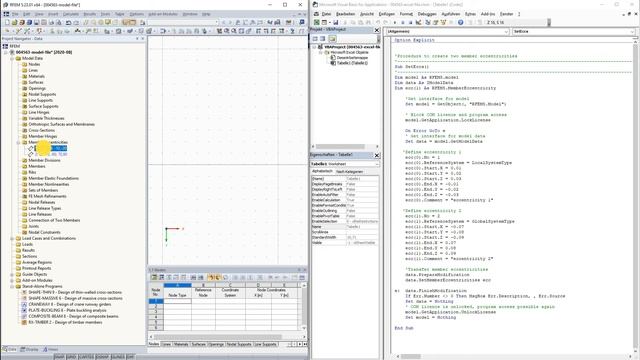Click the Tabelle1 worksheet icon in VBA tree
This screenshot has width=640, height=360.
pyautogui.click(x=333, y=63)
